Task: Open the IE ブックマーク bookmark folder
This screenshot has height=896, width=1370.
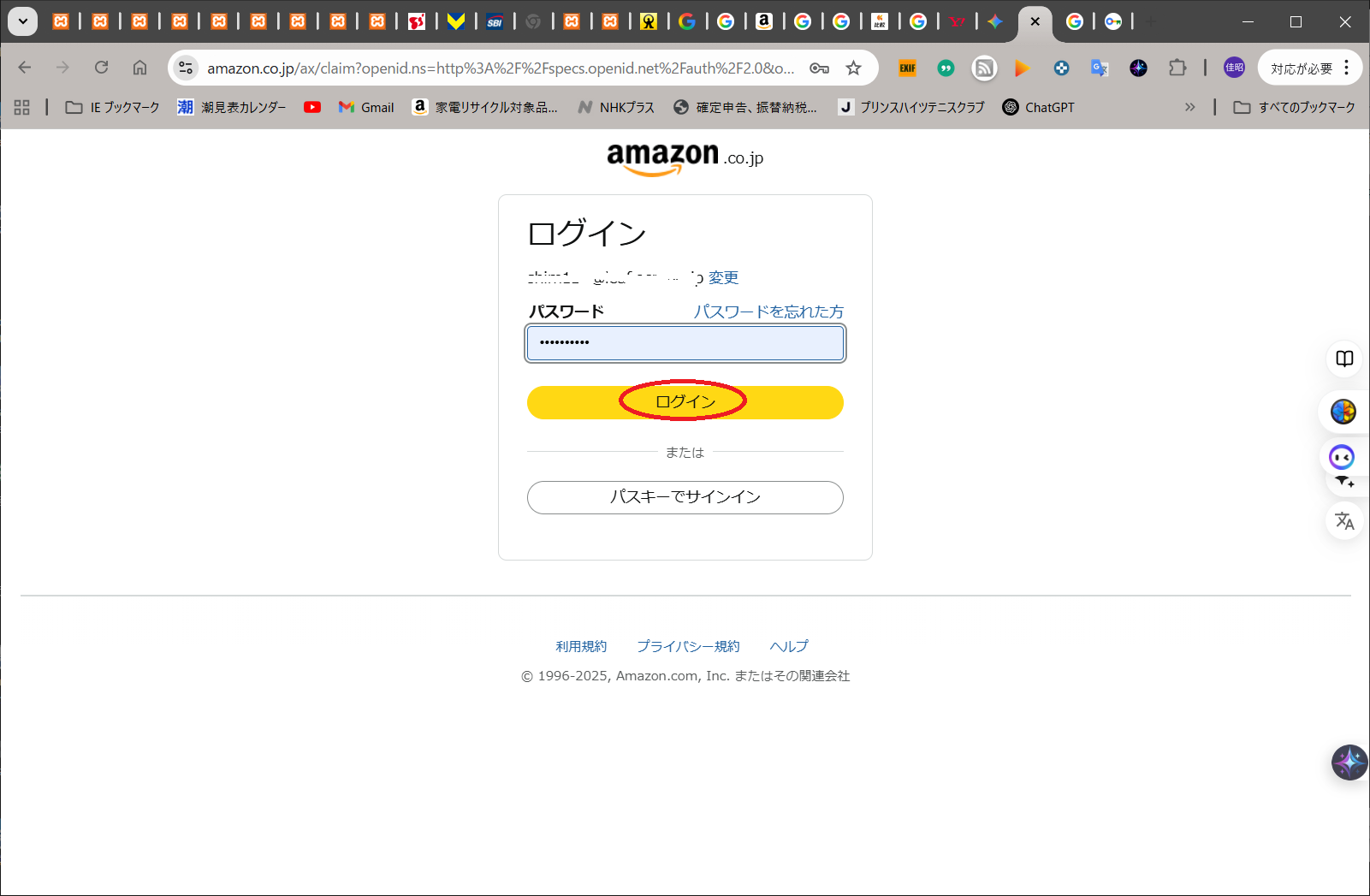Action: pyautogui.click(x=113, y=107)
